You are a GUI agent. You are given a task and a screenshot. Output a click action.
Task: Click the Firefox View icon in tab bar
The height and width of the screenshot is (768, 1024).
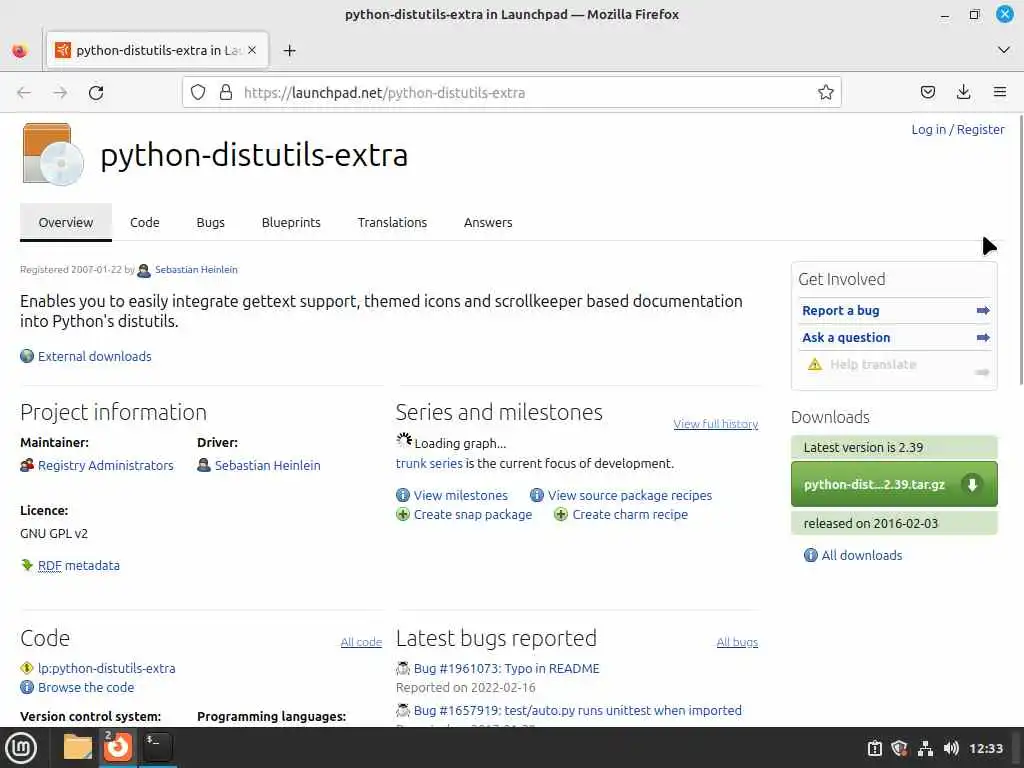pyautogui.click(x=20, y=50)
